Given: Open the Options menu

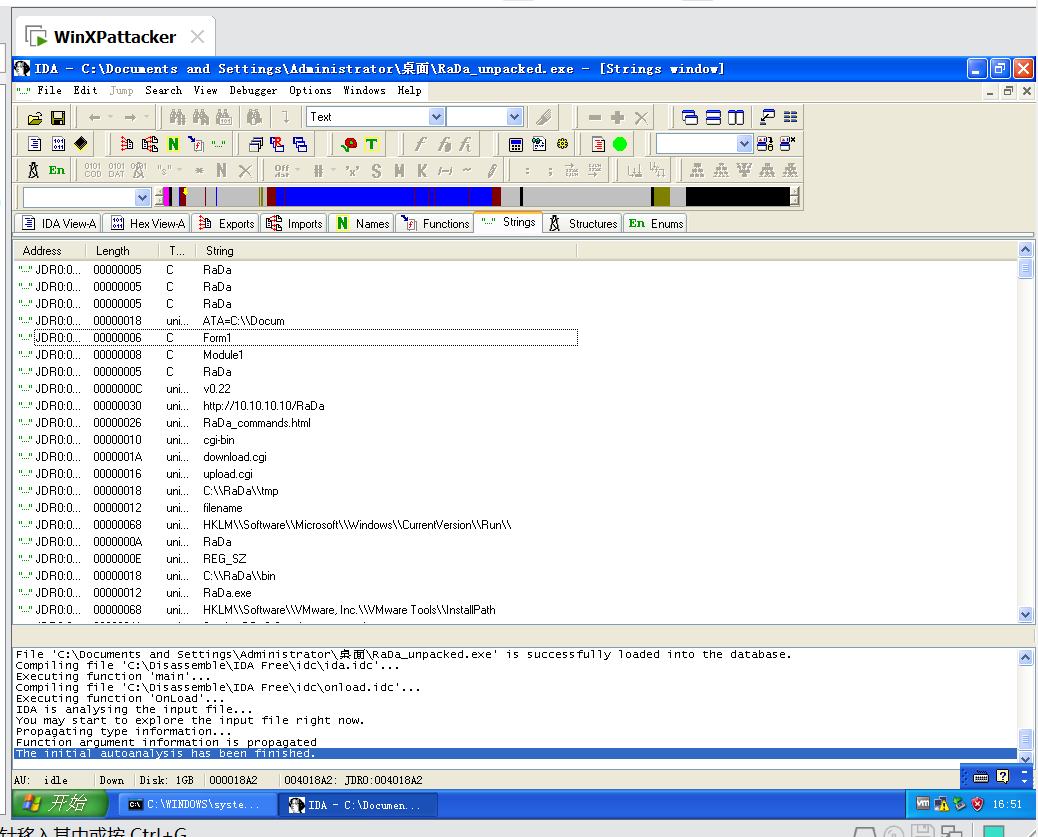Looking at the screenshot, I should [x=310, y=91].
